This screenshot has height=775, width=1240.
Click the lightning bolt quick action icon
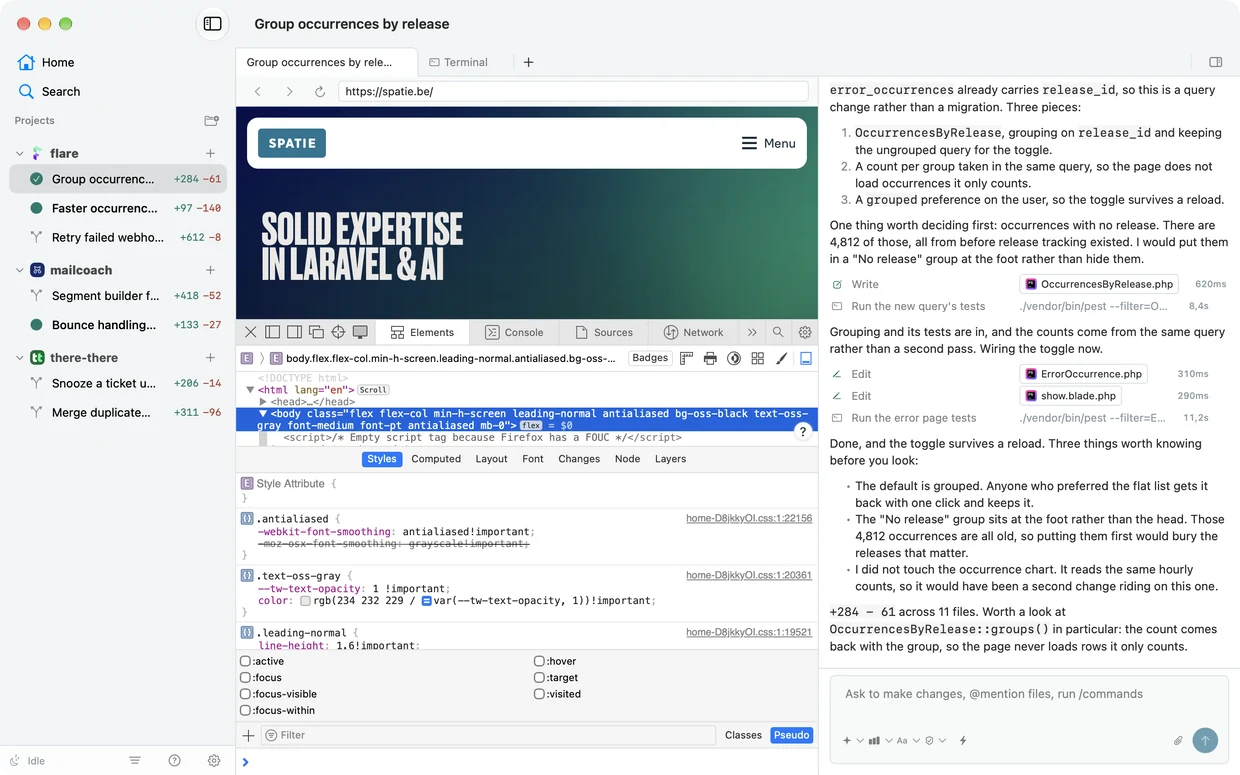pos(963,741)
